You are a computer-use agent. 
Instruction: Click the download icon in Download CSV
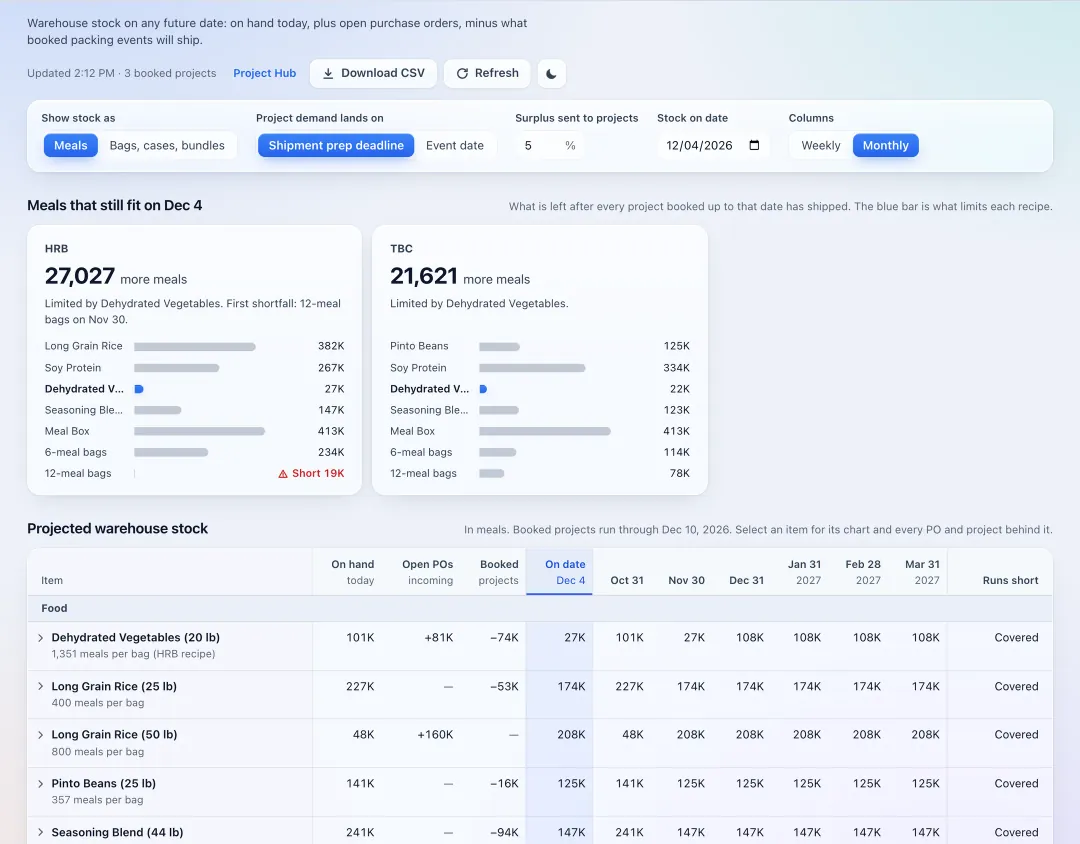[x=329, y=74]
